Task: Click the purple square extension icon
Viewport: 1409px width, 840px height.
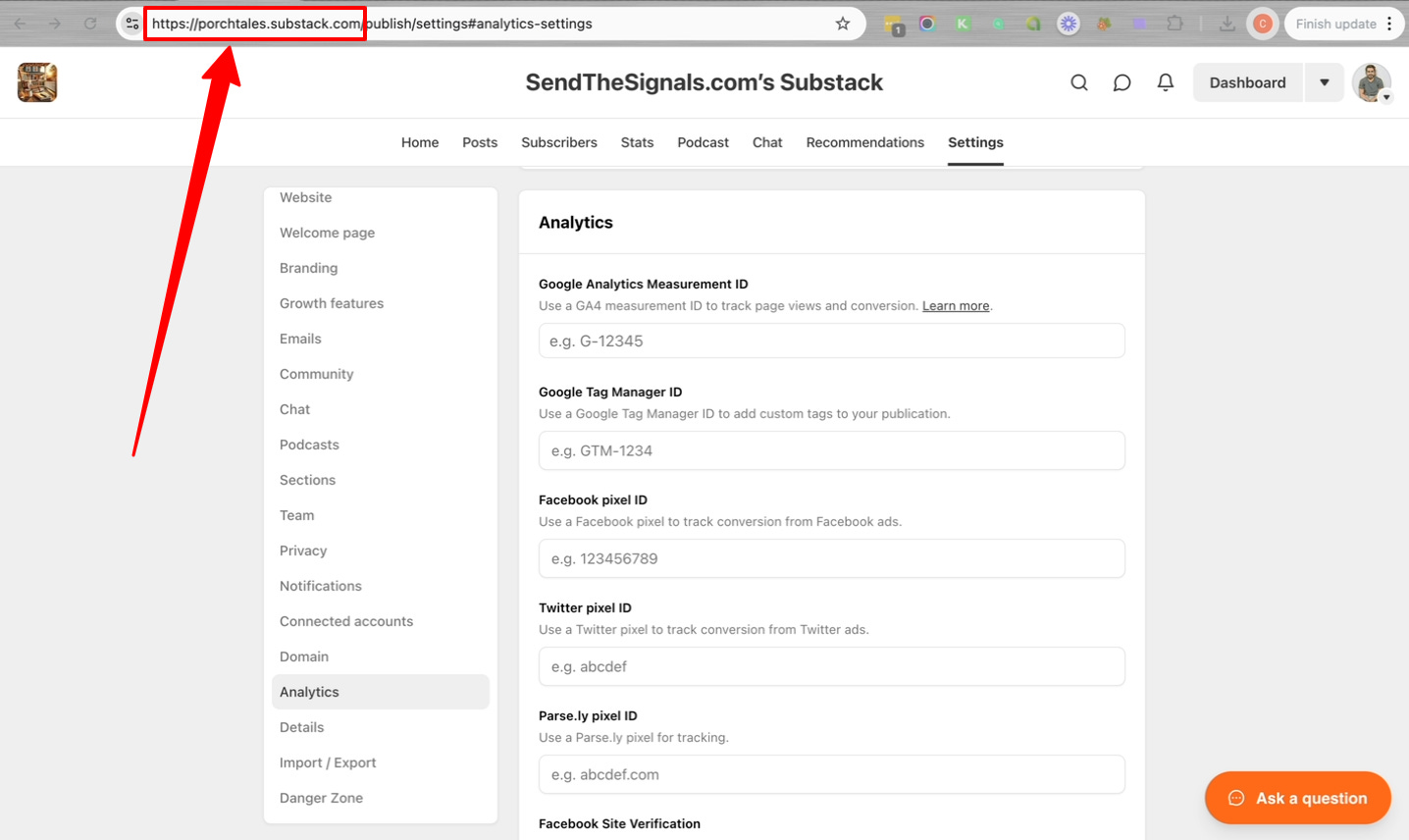Action: pyautogui.click(x=1139, y=24)
